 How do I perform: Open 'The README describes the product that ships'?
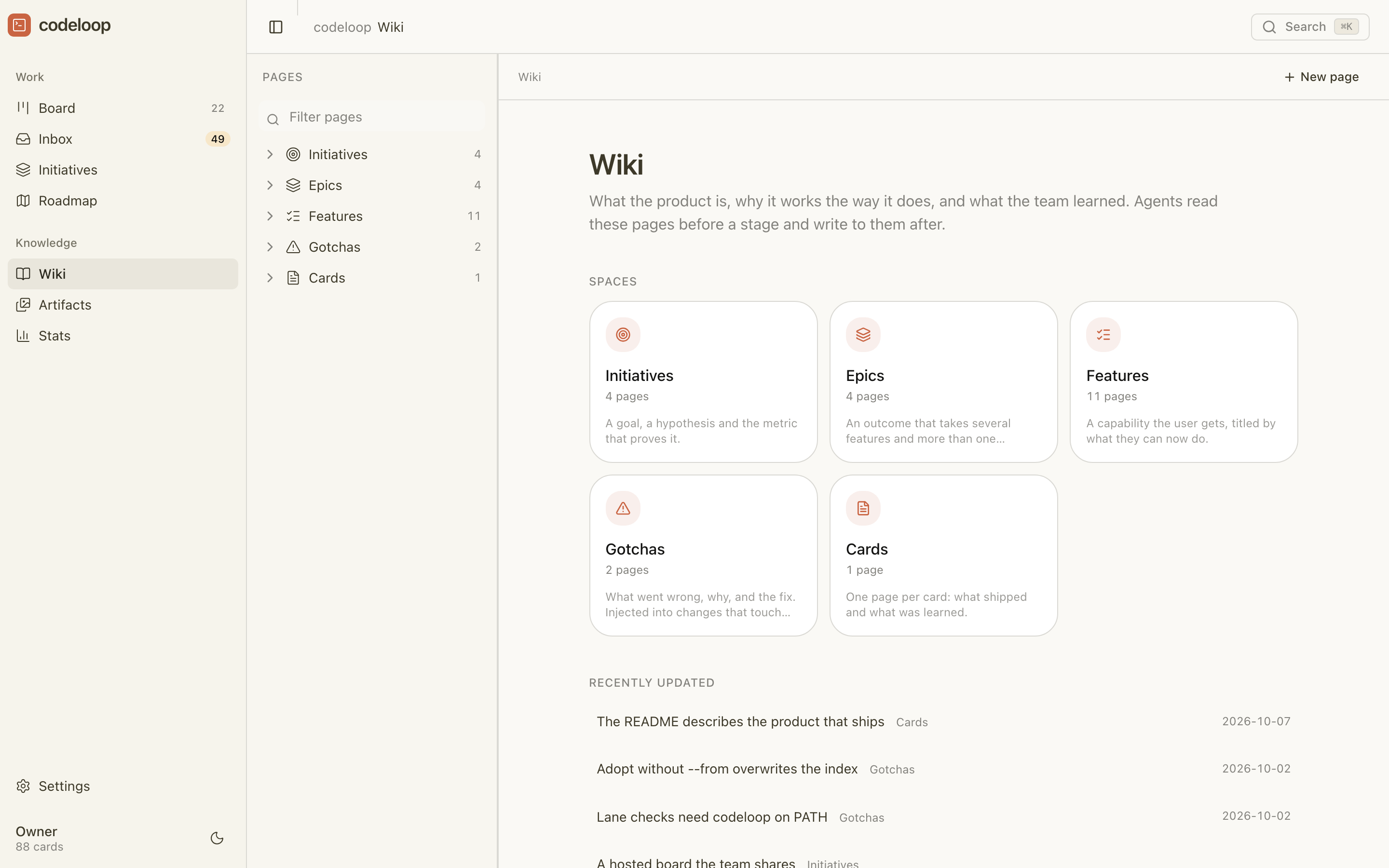[740, 721]
